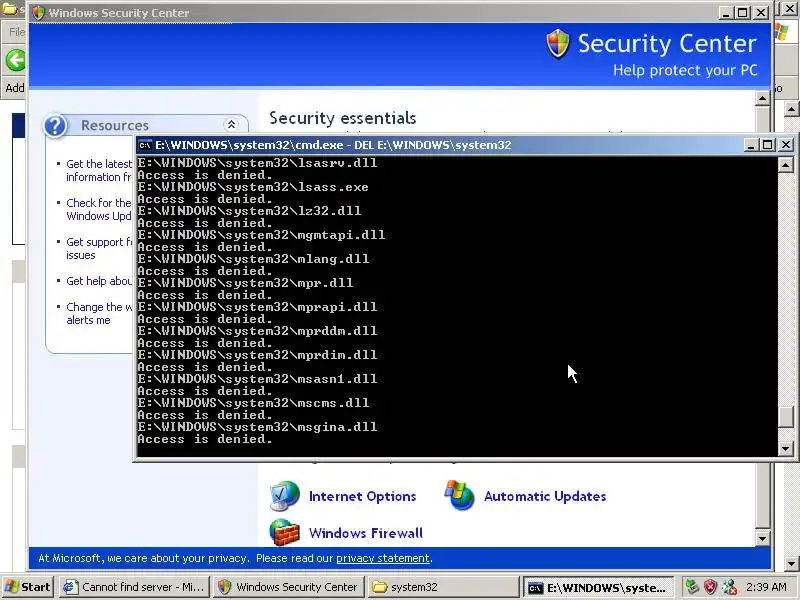Switch to Windows Security Center taskbar button

(x=289, y=587)
